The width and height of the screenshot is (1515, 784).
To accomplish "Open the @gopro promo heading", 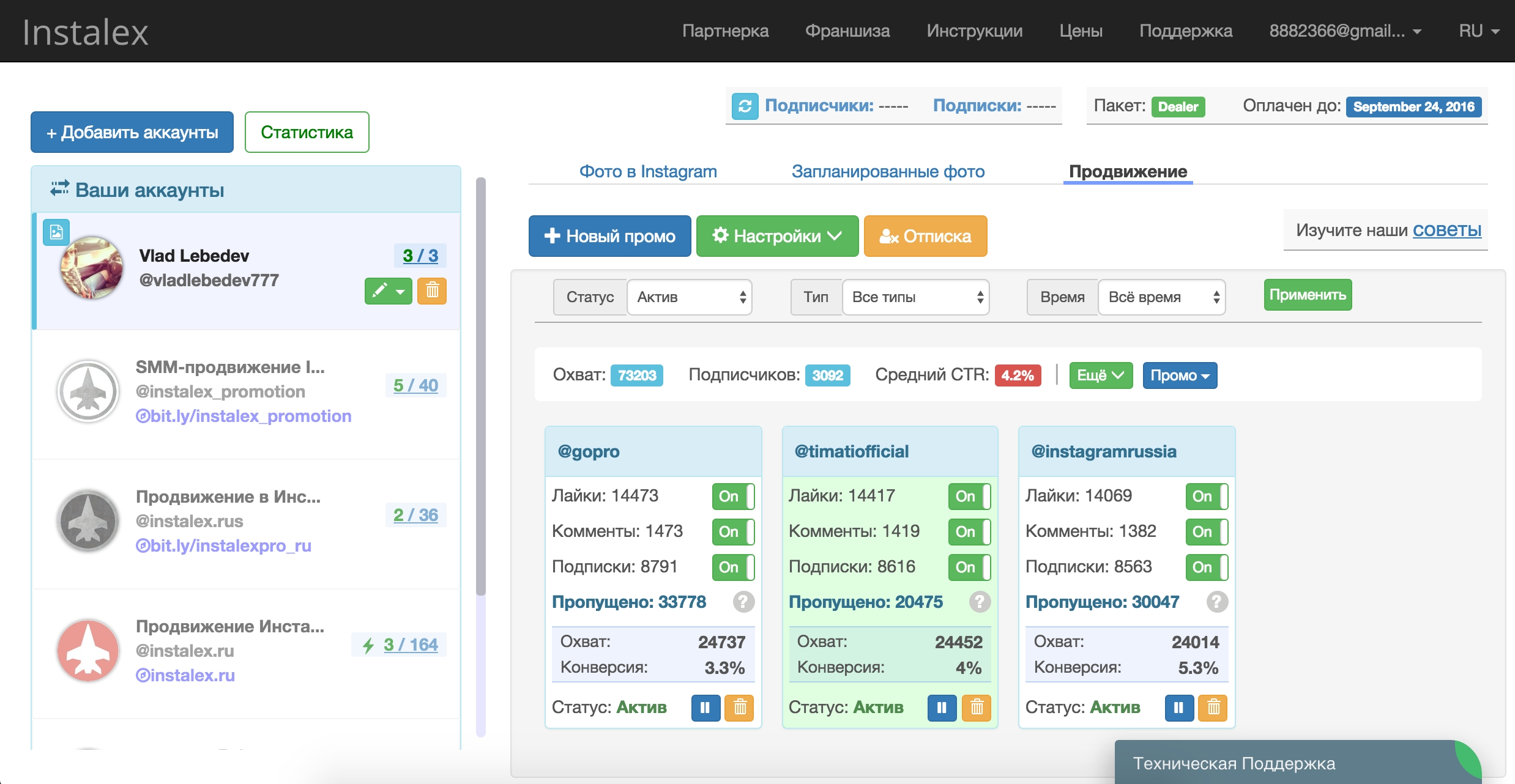I will tap(589, 451).
